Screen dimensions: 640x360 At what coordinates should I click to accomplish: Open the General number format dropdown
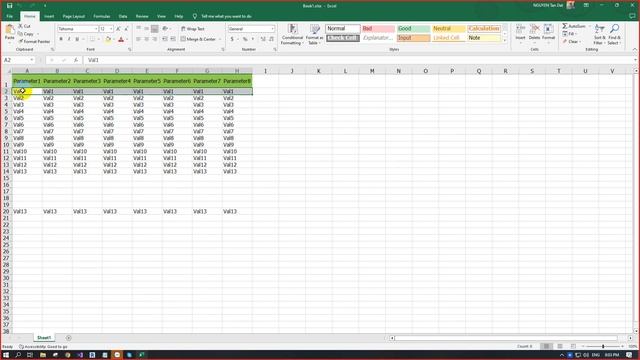272,29
